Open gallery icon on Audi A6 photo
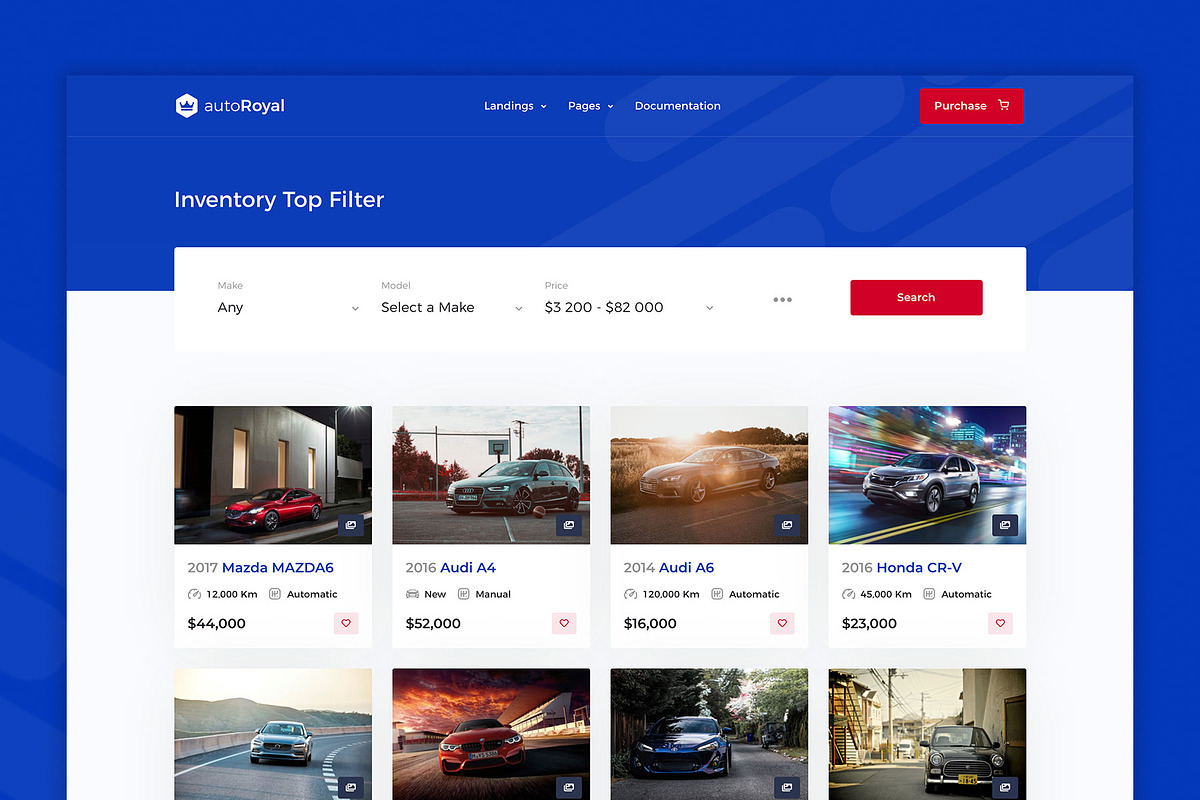Image resolution: width=1200 pixels, height=800 pixels. click(x=787, y=525)
